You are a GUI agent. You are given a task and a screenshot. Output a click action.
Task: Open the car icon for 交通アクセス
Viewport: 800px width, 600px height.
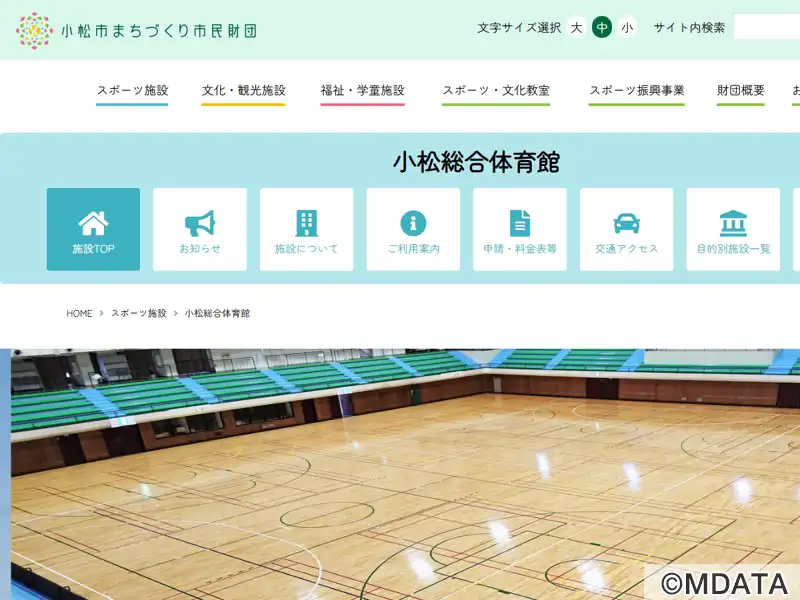click(627, 223)
